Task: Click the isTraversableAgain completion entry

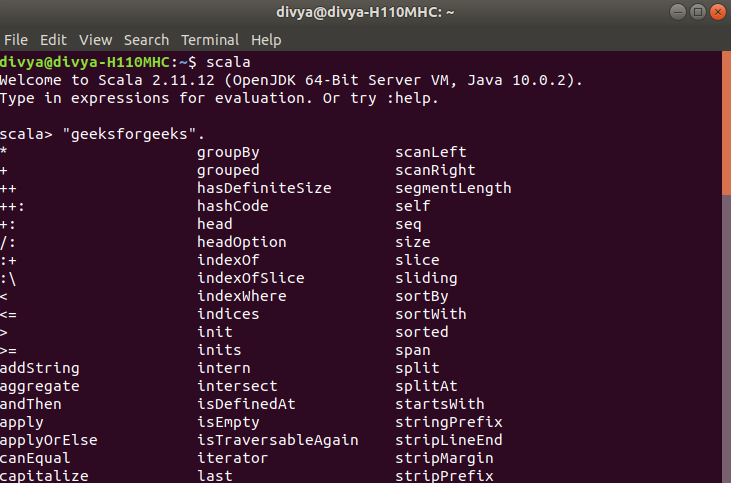Action: pyautogui.click(x=278, y=440)
